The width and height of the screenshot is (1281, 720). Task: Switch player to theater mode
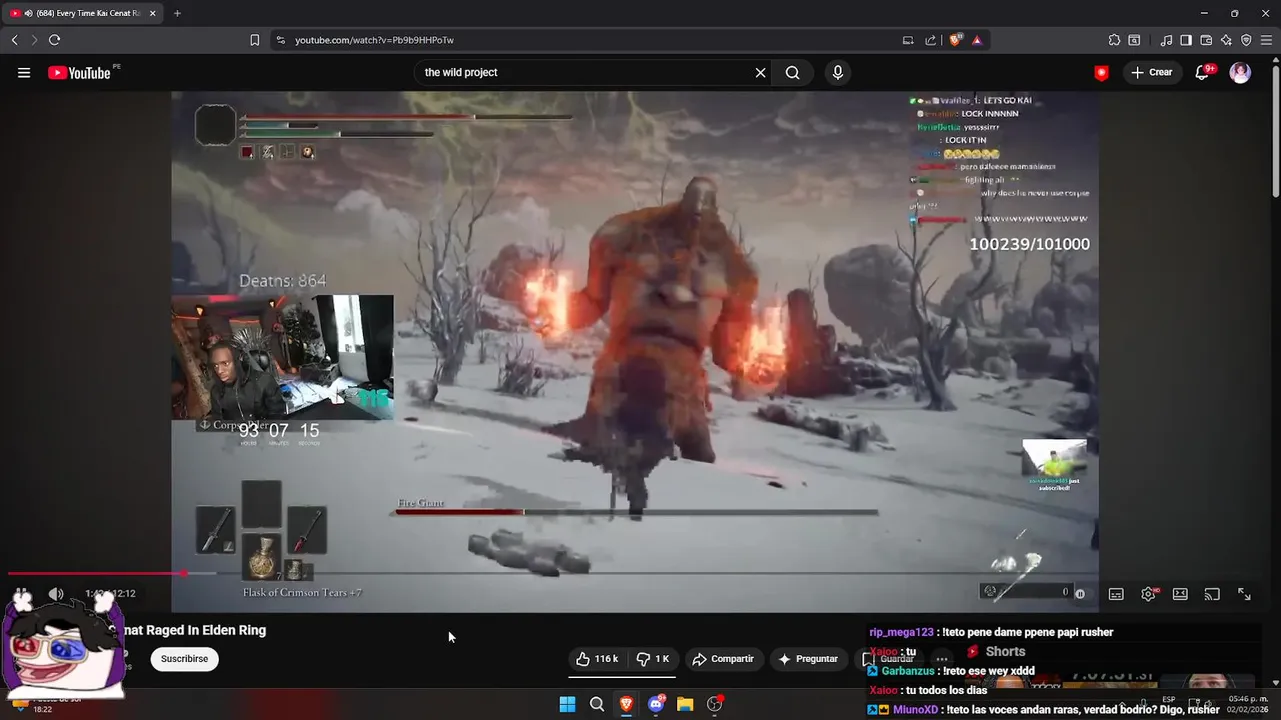[x=1180, y=594]
